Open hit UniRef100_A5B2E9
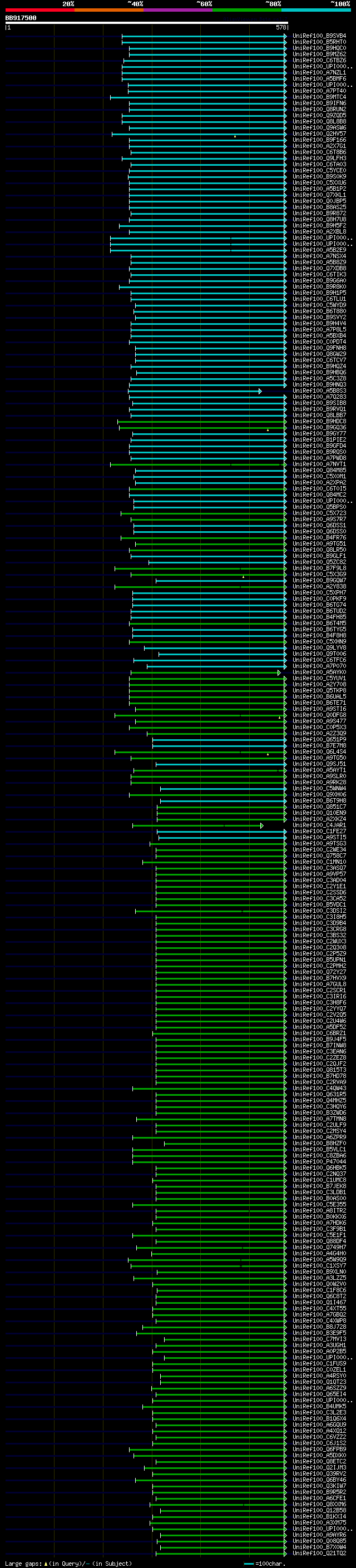Image resolution: width=356 pixels, height=1568 pixels. click(x=319, y=250)
